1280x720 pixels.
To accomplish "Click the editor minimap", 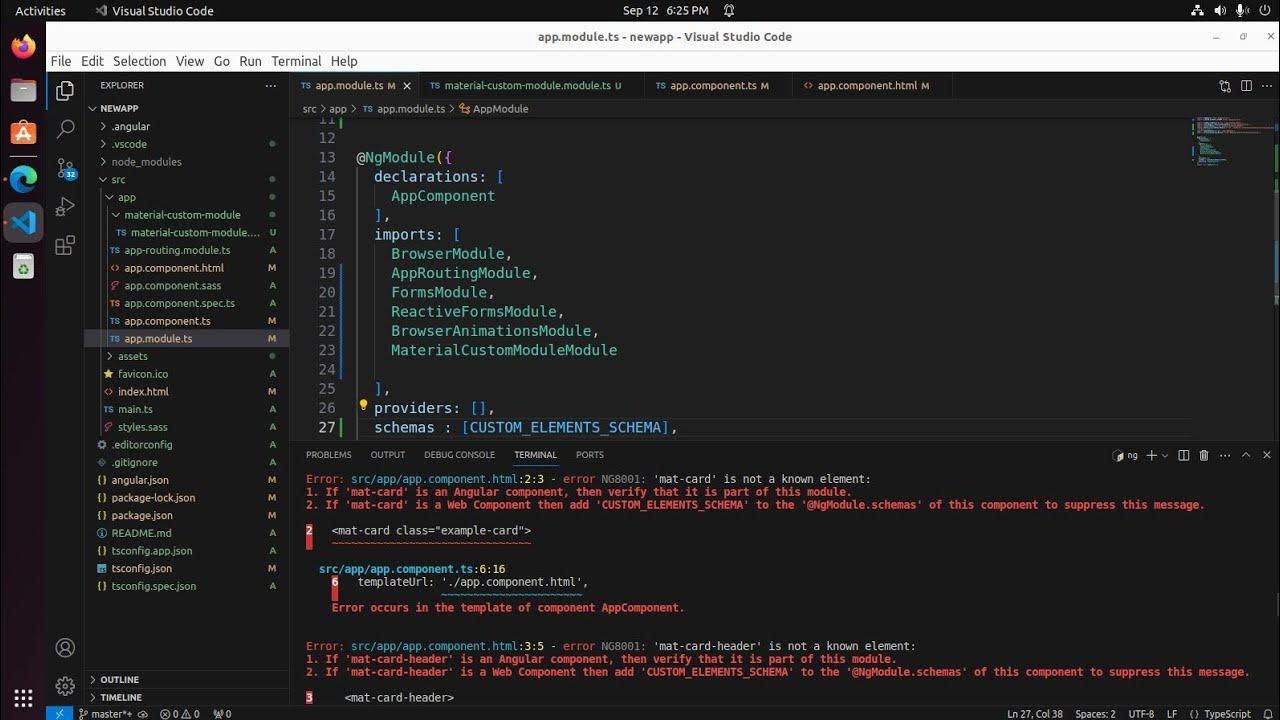I will tap(1232, 142).
